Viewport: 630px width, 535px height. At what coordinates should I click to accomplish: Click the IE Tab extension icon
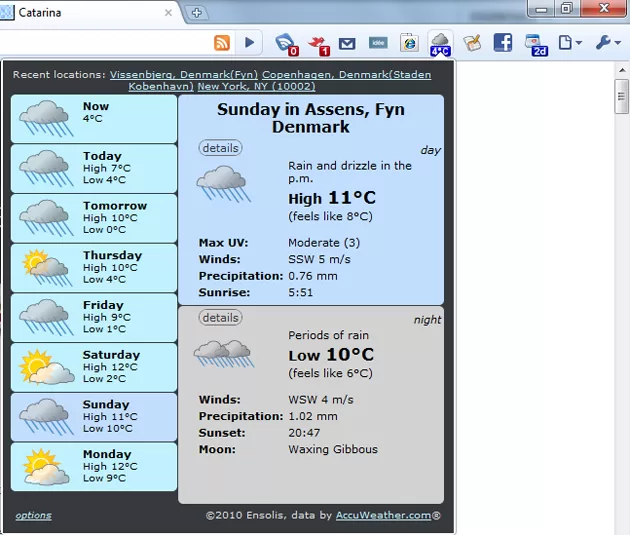(x=409, y=43)
